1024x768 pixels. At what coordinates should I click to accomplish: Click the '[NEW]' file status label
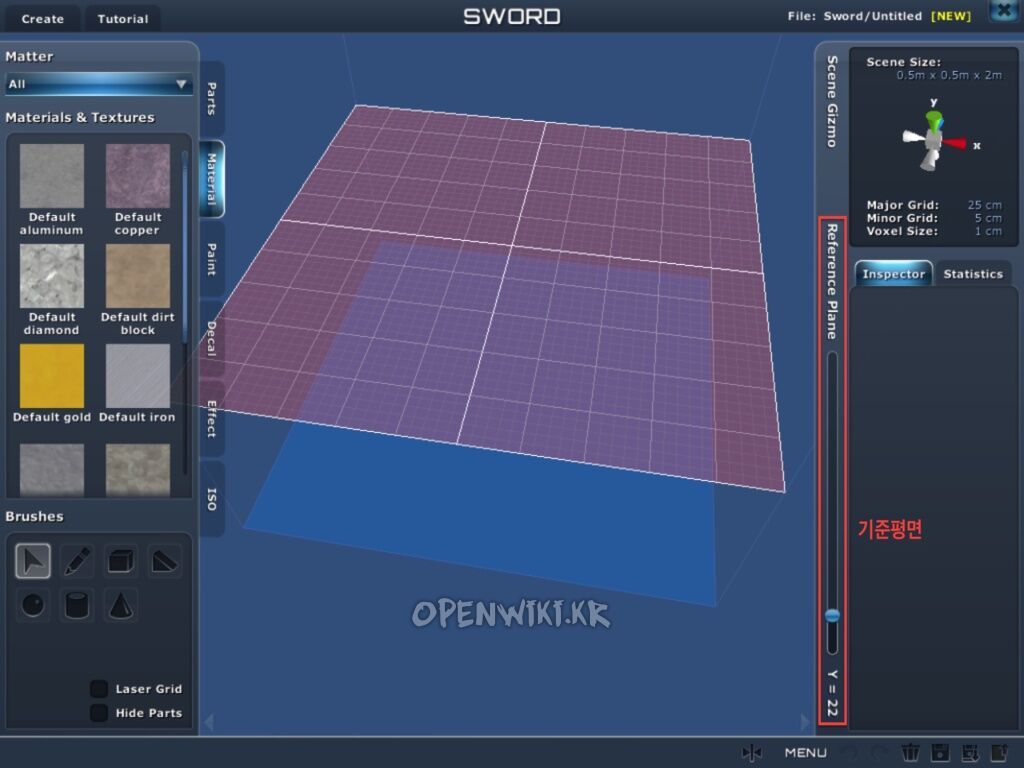[951, 16]
